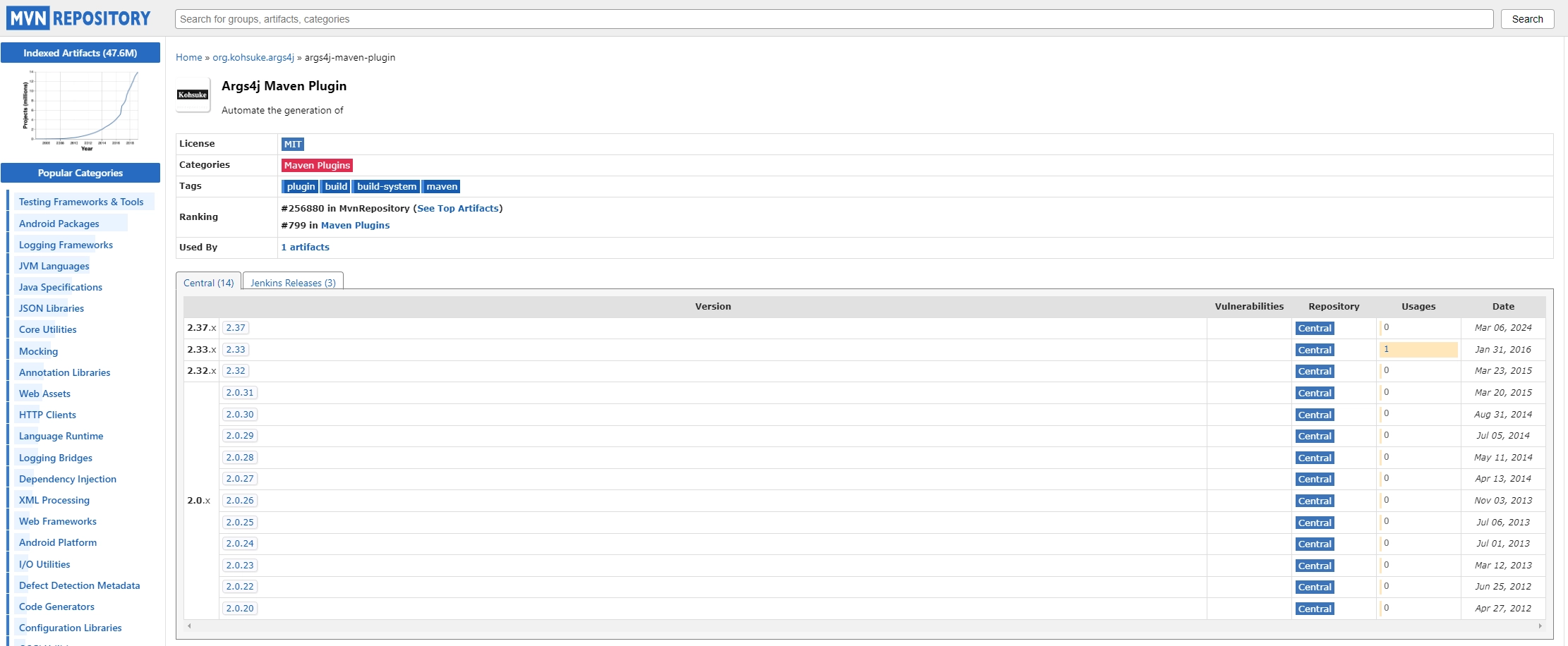This screenshot has height=646, width=1568.
Task: Open version 2.0.26 release page
Action: tap(240, 500)
